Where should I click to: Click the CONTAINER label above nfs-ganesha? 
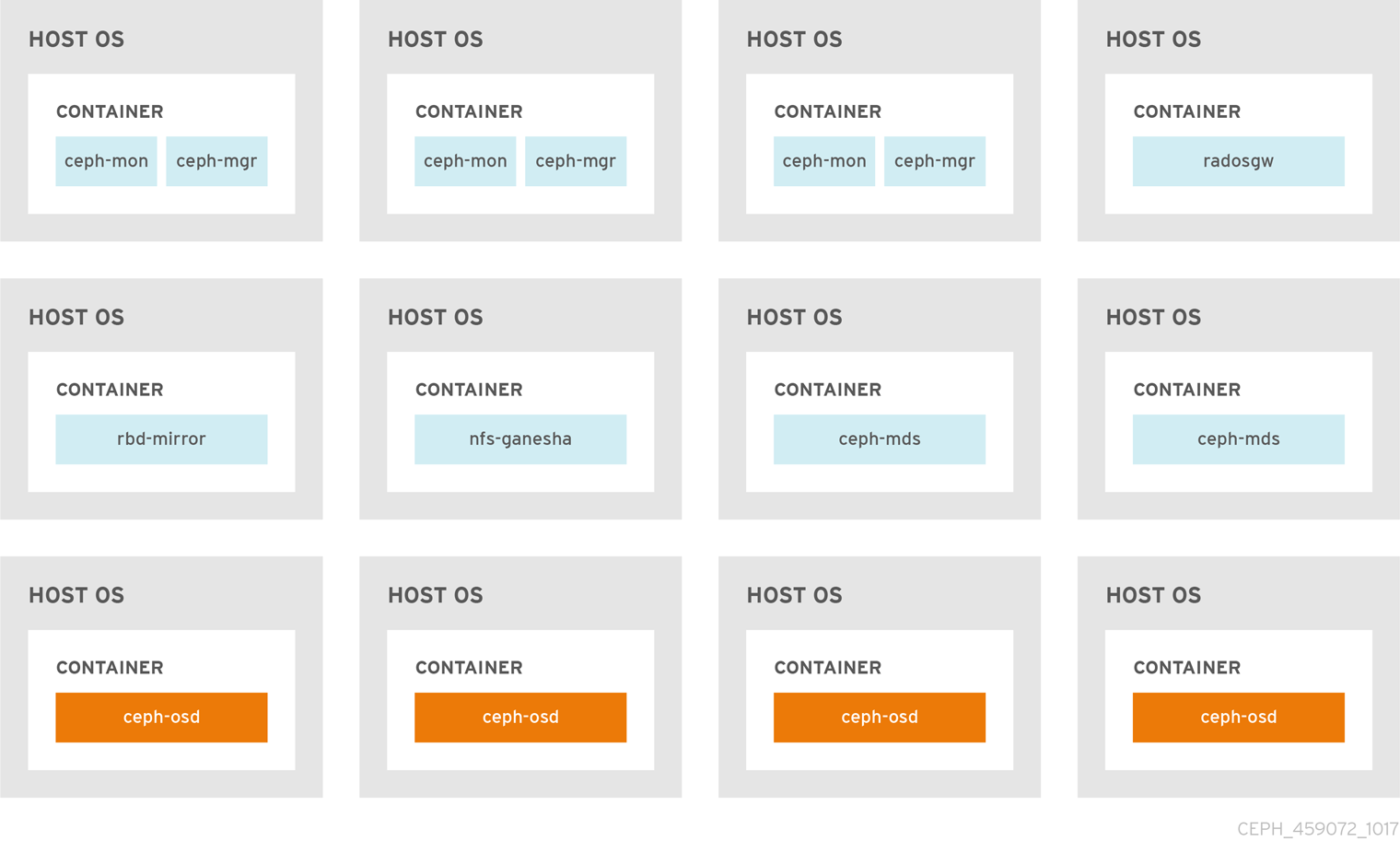(469, 390)
